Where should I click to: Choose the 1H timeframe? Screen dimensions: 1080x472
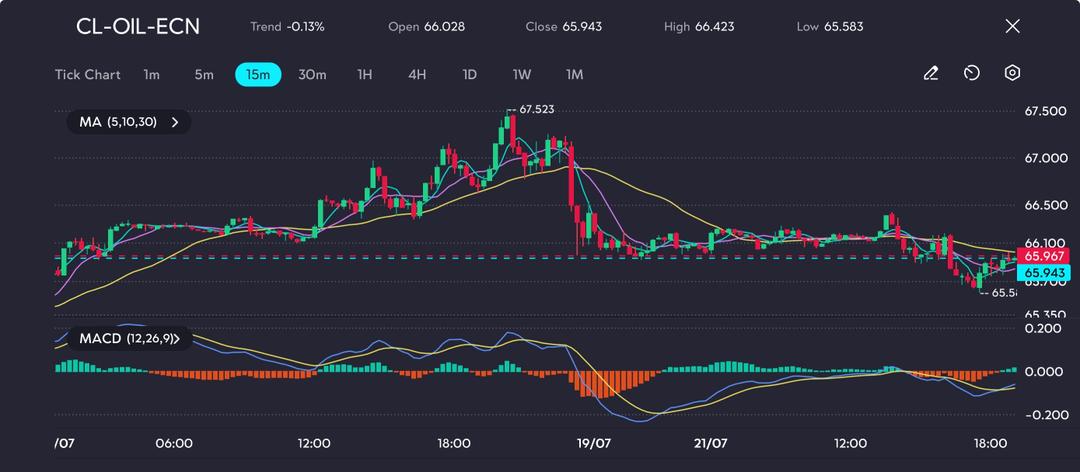(365, 75)
